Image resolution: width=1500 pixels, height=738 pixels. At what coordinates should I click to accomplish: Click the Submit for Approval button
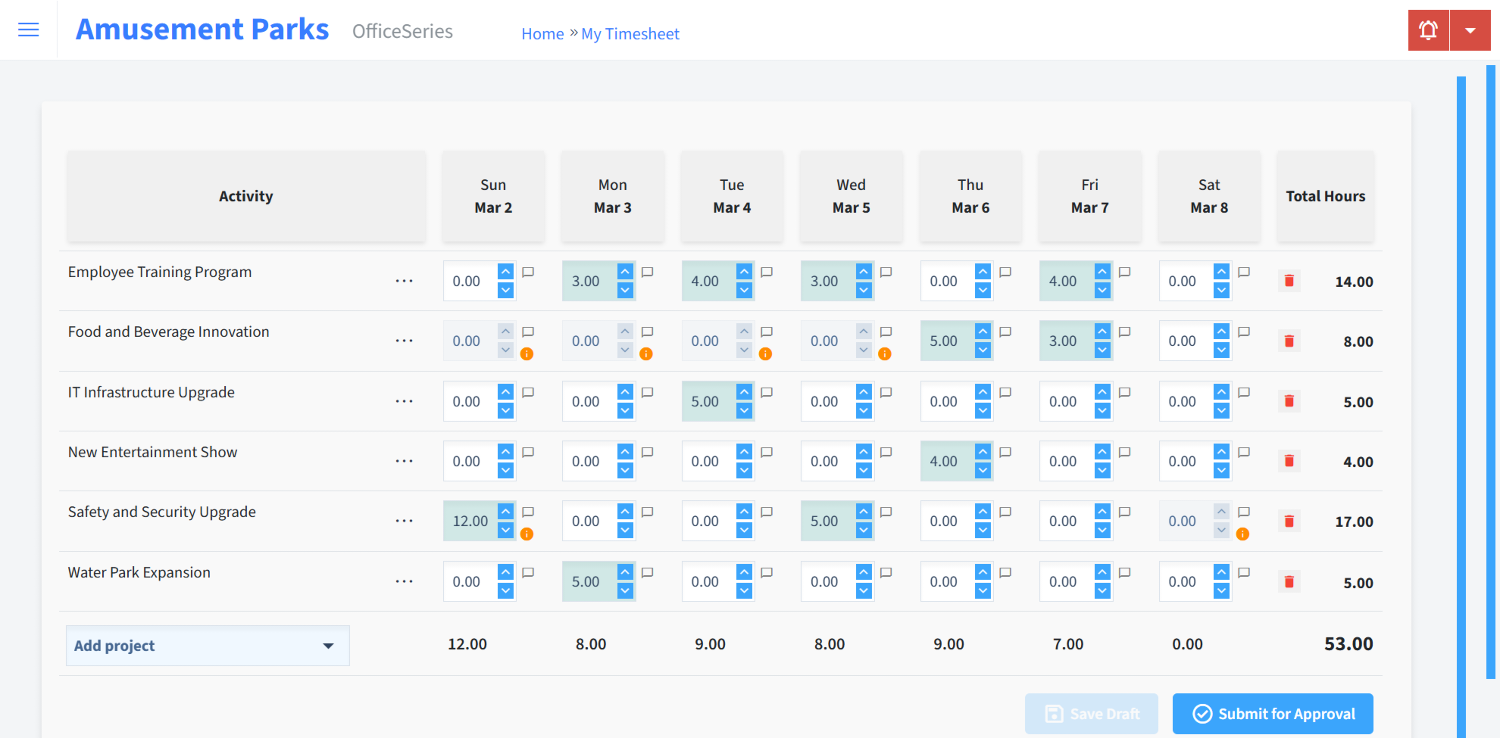(1272, 713)
